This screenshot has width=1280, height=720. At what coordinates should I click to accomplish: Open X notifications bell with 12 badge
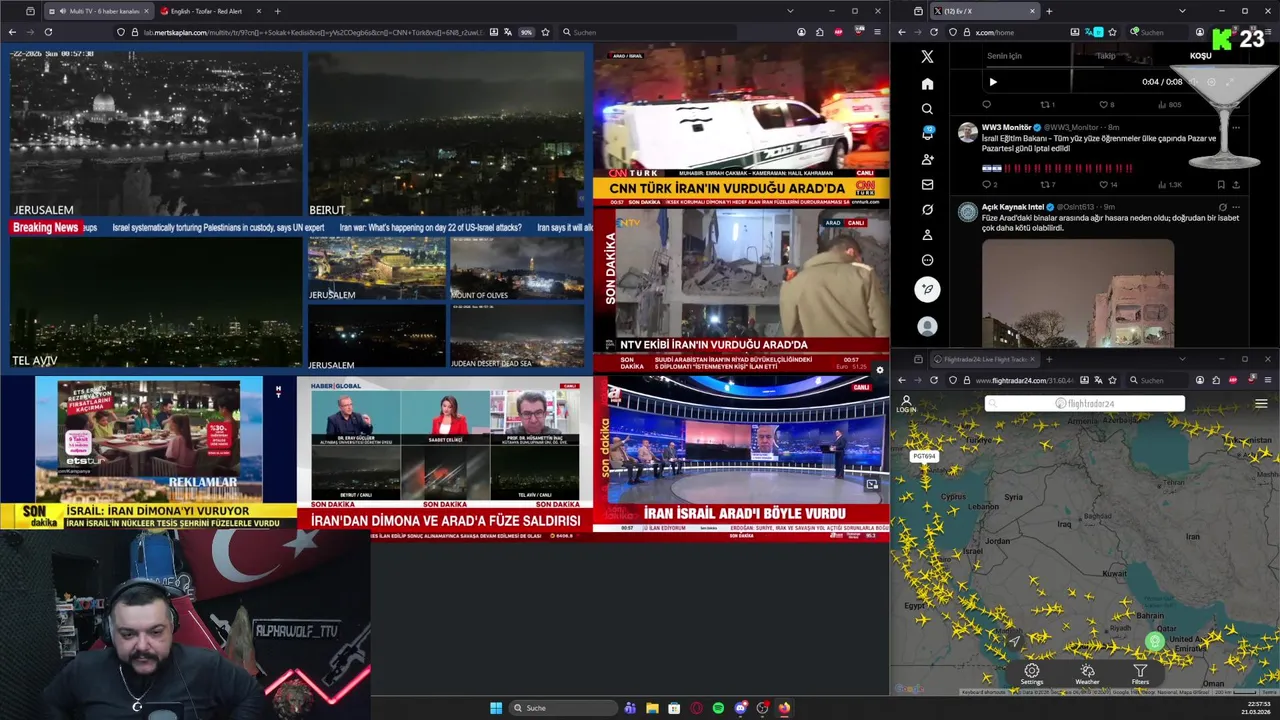pos(927,134)
